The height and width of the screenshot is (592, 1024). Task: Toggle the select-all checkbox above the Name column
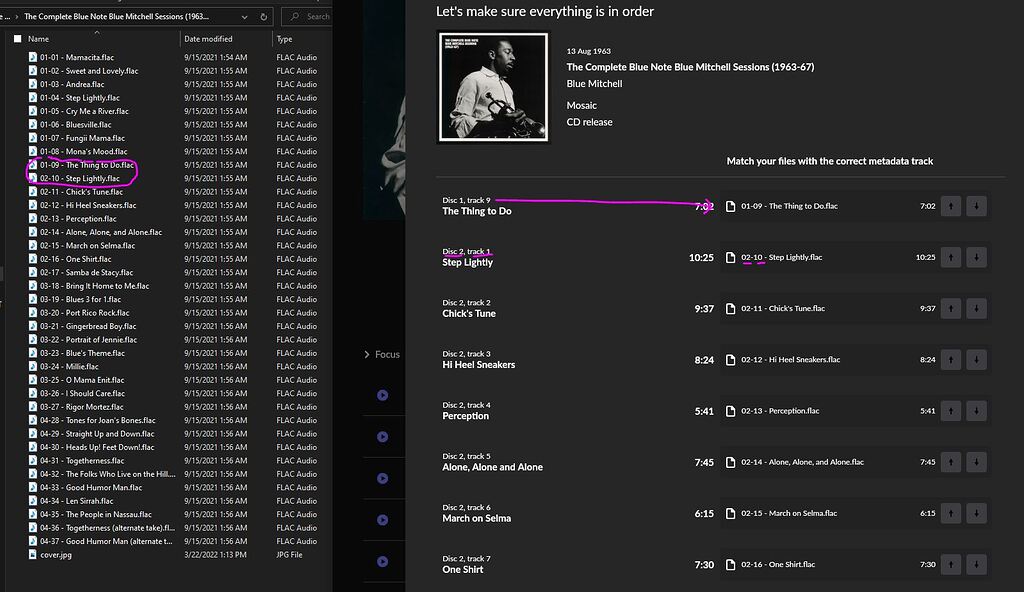tap(16, 38)
